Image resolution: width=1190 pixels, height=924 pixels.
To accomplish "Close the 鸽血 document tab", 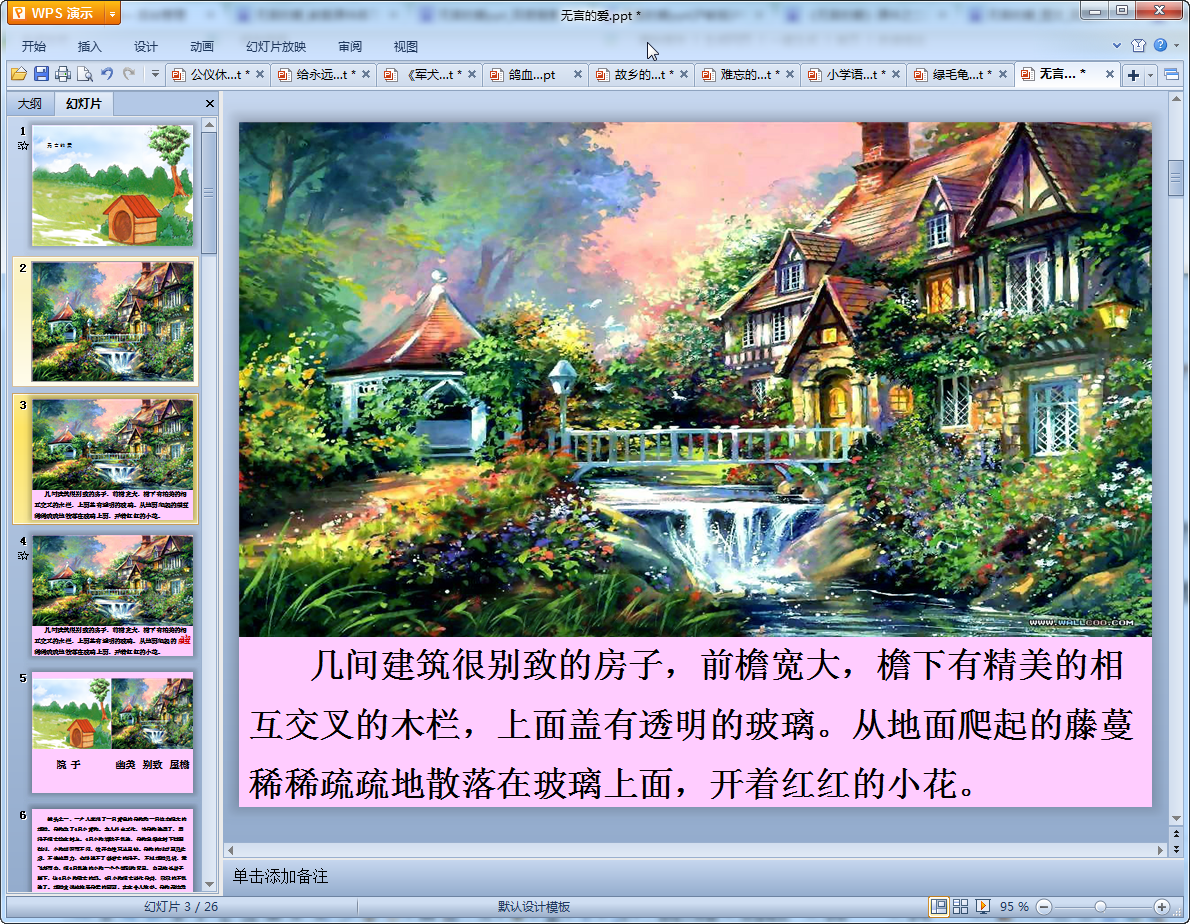I will 578,74.
